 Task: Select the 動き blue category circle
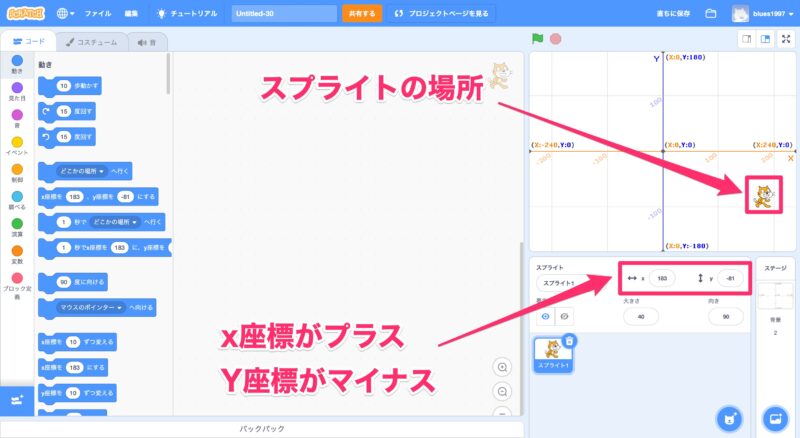17,62
